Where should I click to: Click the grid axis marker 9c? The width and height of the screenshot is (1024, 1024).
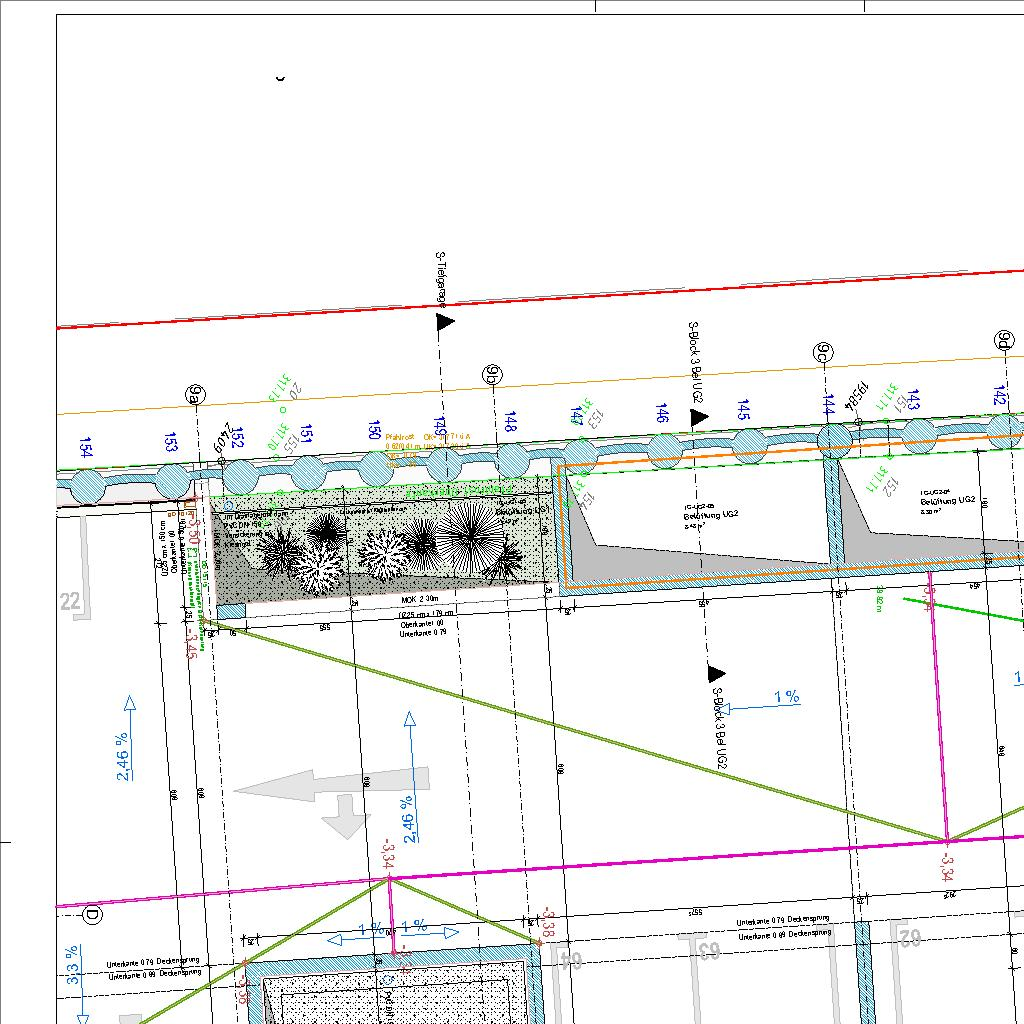822,352
